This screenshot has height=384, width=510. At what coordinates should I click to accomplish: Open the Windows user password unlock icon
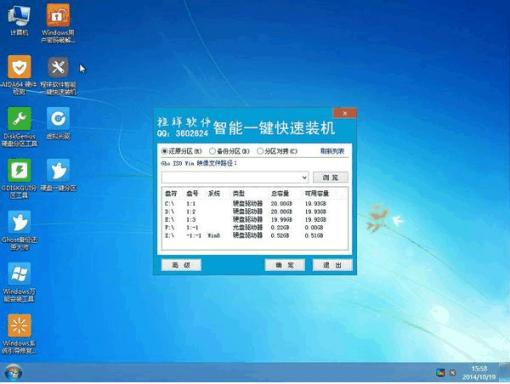tap(58, 23)
